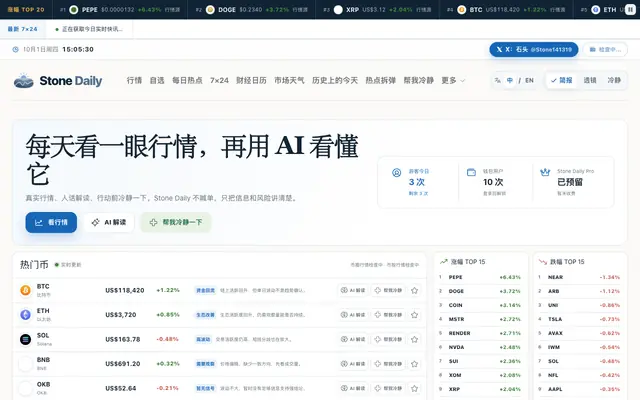Click the blue 看行情 button
The image size is (640, 400).
pos(51,222)
